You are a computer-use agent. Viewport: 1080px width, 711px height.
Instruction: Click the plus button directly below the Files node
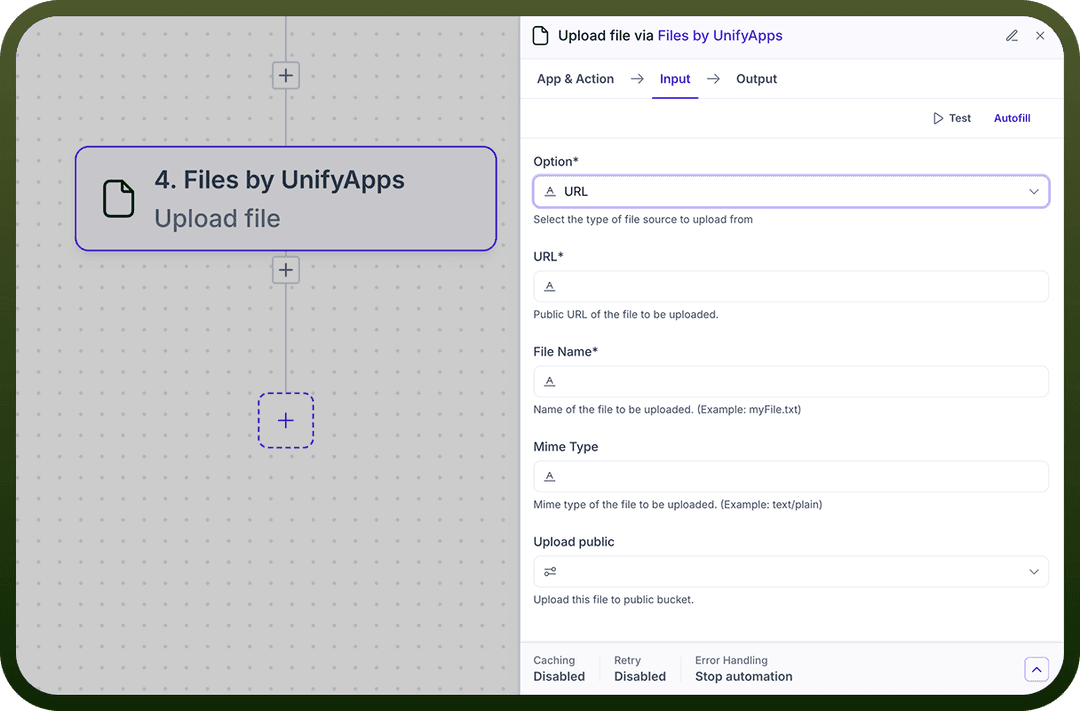[286, 270]
